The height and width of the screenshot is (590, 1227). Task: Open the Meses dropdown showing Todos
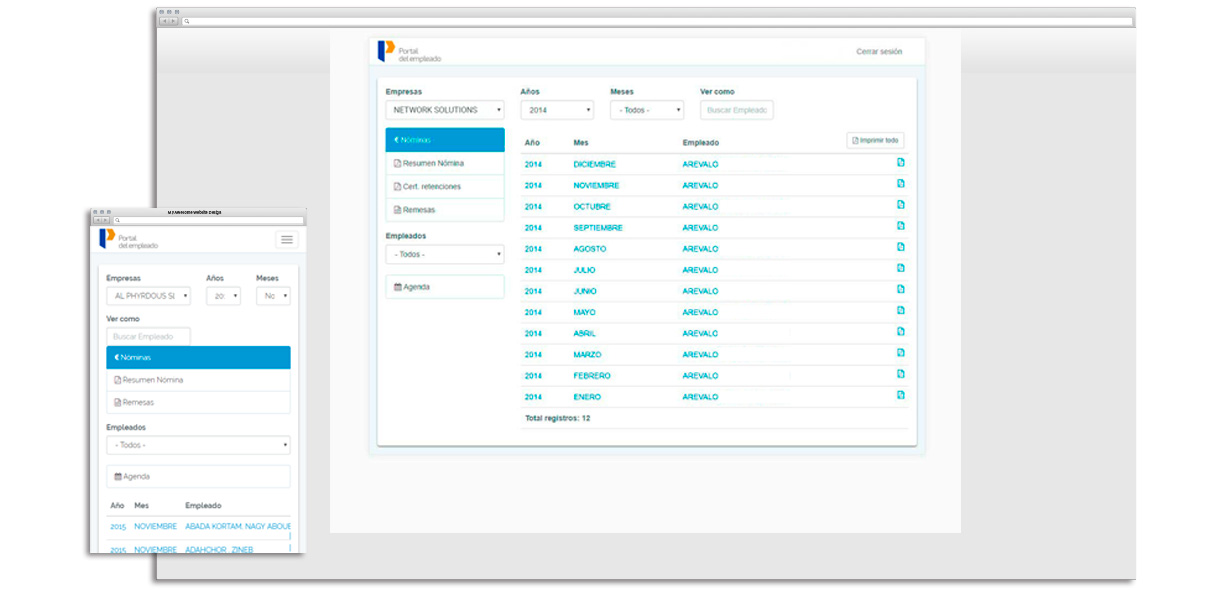pyautogui.click(x=647, y=110)
